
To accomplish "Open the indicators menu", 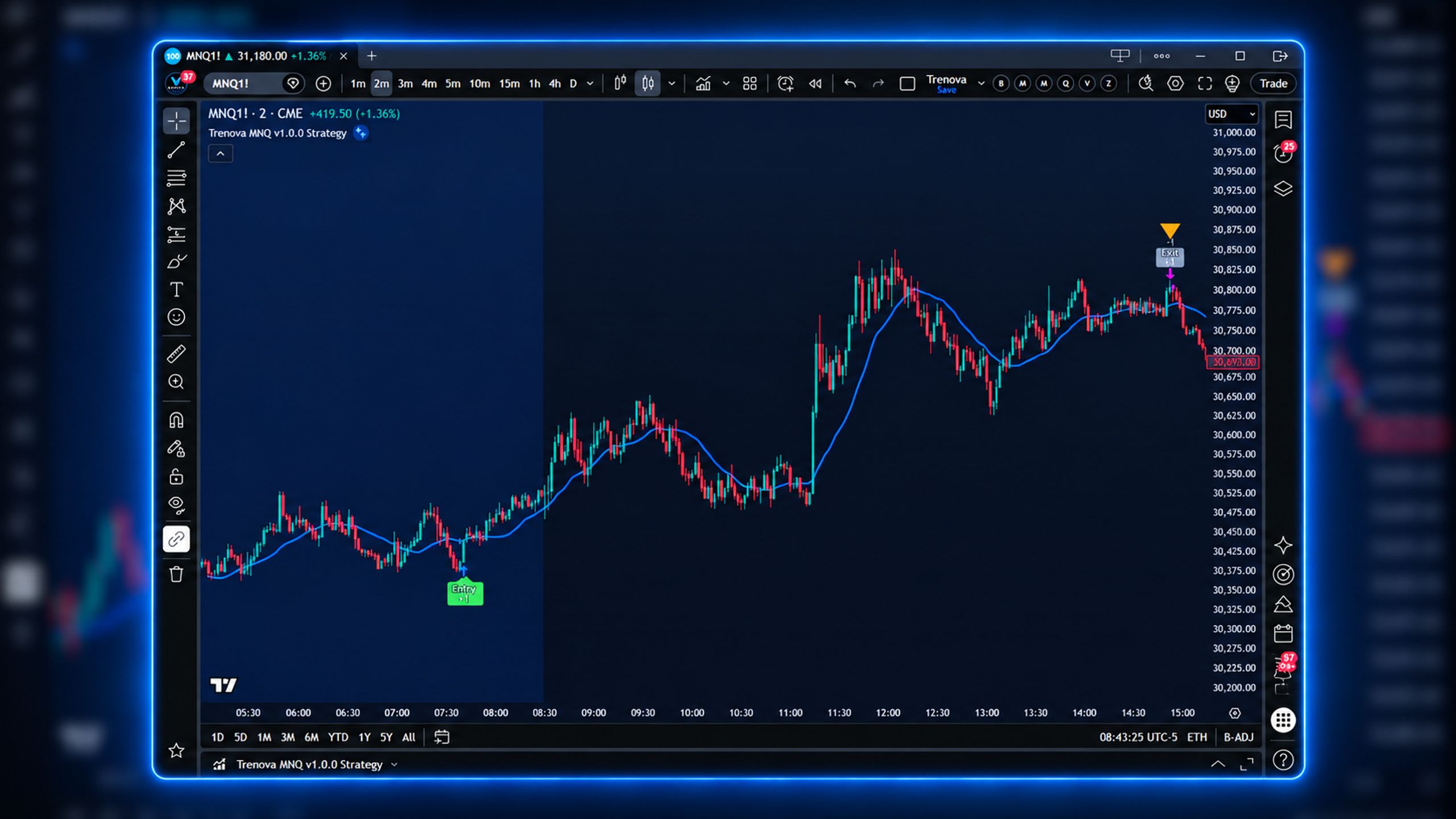I will (x=703, y=84).
